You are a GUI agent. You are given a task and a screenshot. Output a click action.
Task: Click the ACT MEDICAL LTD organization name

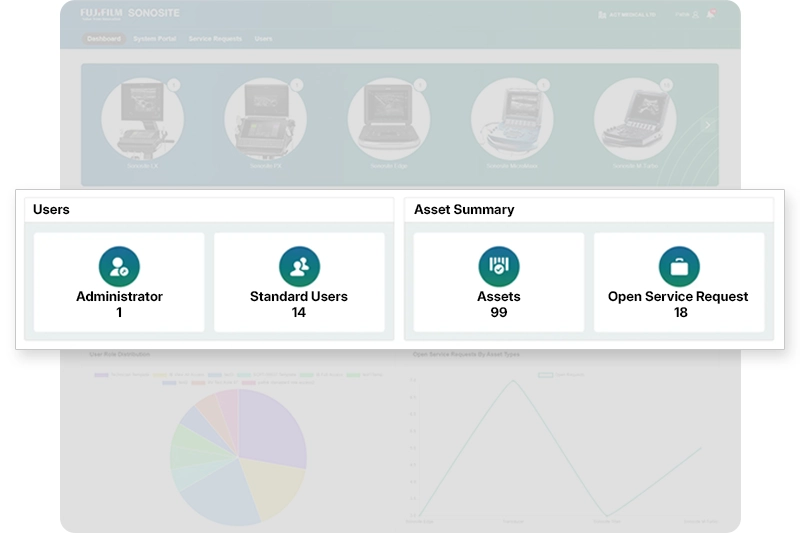click(633, 15)
